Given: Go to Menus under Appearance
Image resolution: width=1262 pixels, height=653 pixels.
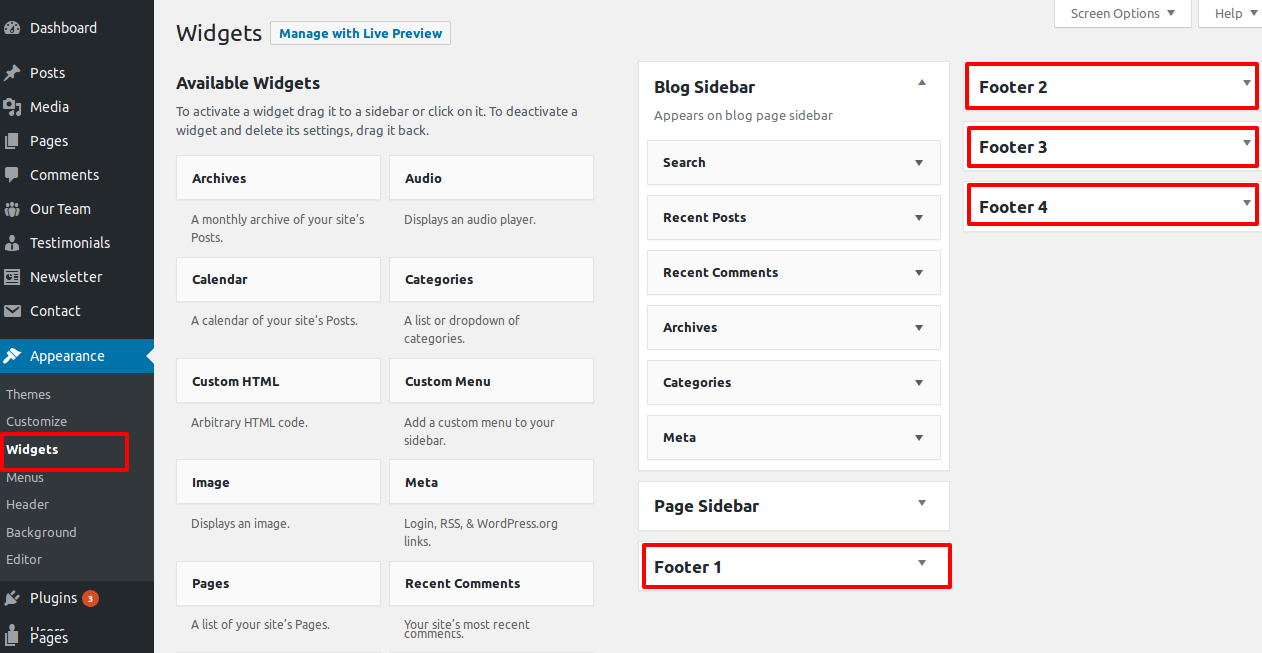Looking at the screenshot, I should 25,478.
